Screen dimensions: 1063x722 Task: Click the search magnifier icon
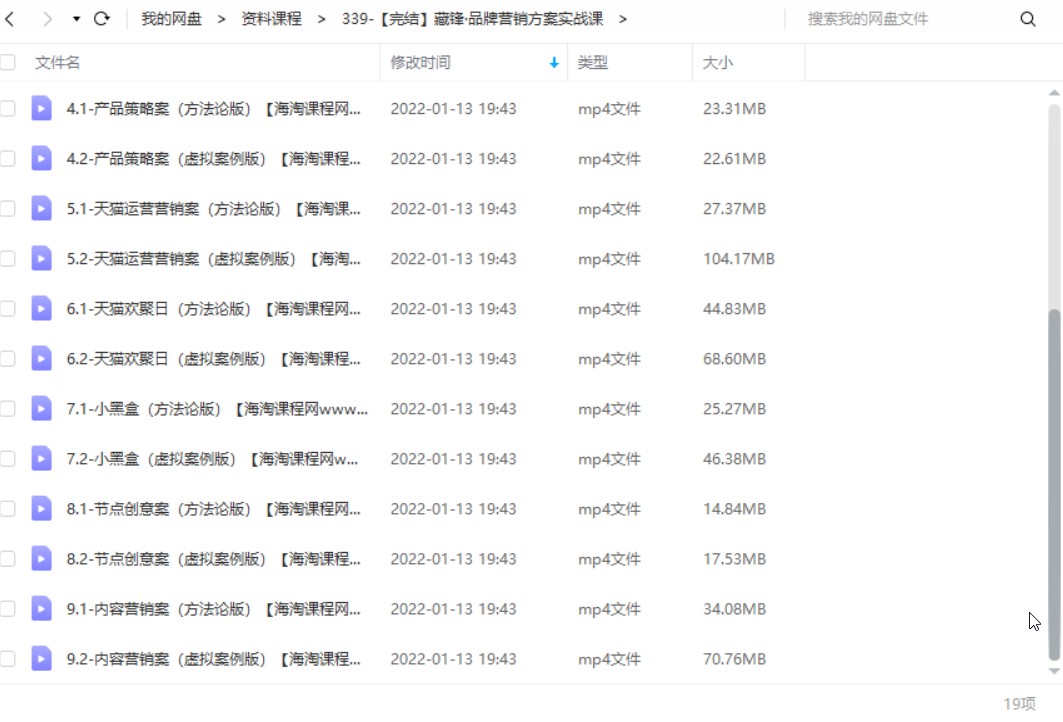(1028, 19)
